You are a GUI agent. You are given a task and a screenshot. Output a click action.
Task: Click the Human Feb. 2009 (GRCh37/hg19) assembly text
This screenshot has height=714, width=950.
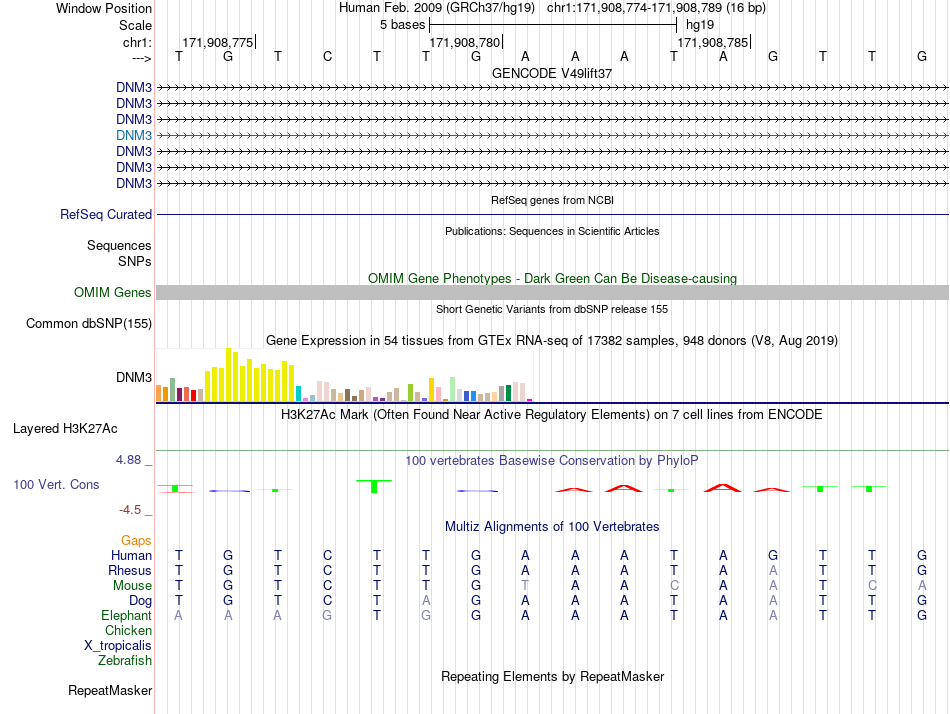click(x=437, y=8)
